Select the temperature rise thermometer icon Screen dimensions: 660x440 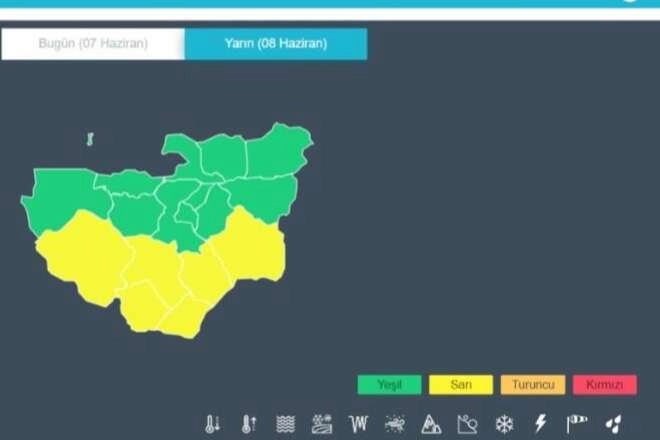249,424
